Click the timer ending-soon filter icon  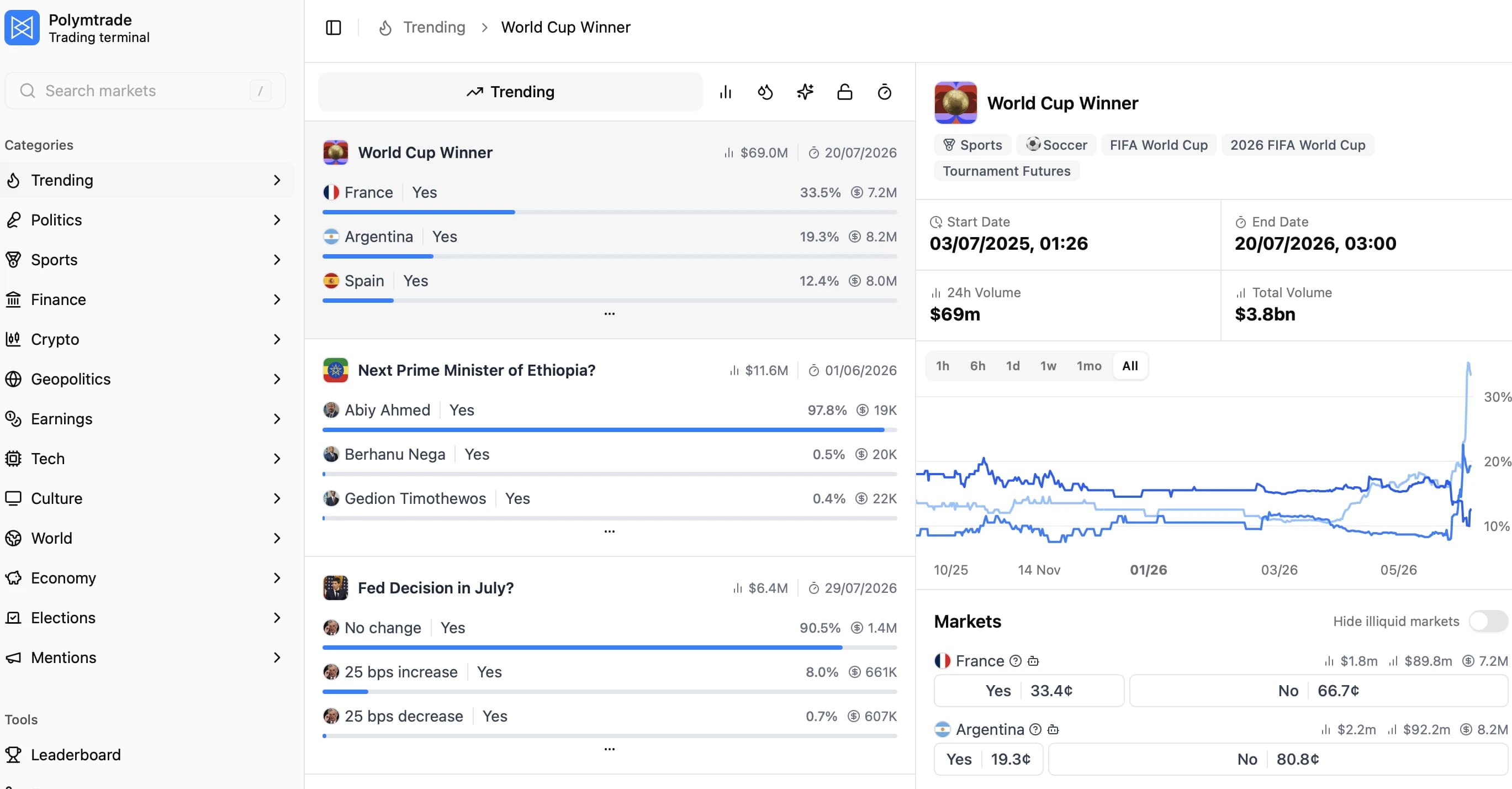point(885,92)
